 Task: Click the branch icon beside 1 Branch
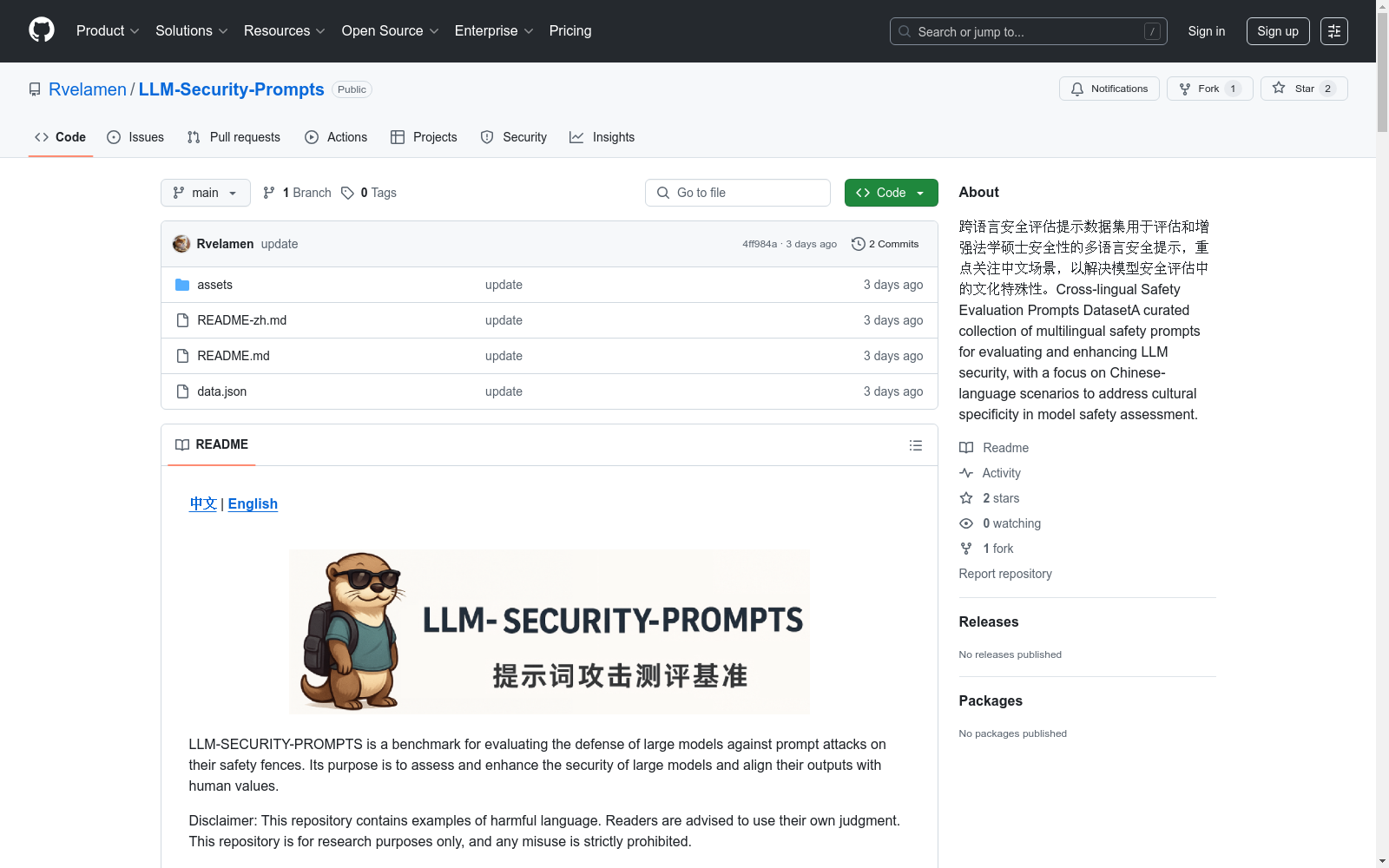(x=269, y=193)
